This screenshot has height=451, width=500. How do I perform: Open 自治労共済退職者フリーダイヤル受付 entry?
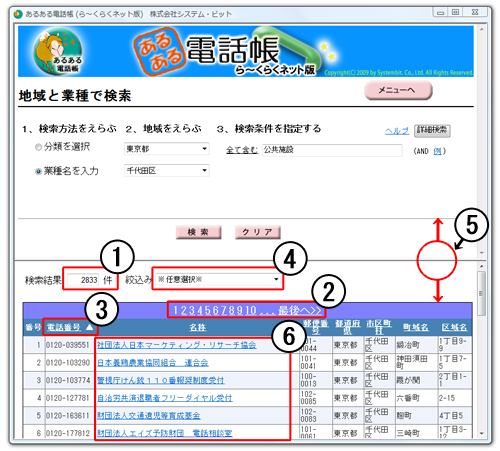(x=165, y=398)
